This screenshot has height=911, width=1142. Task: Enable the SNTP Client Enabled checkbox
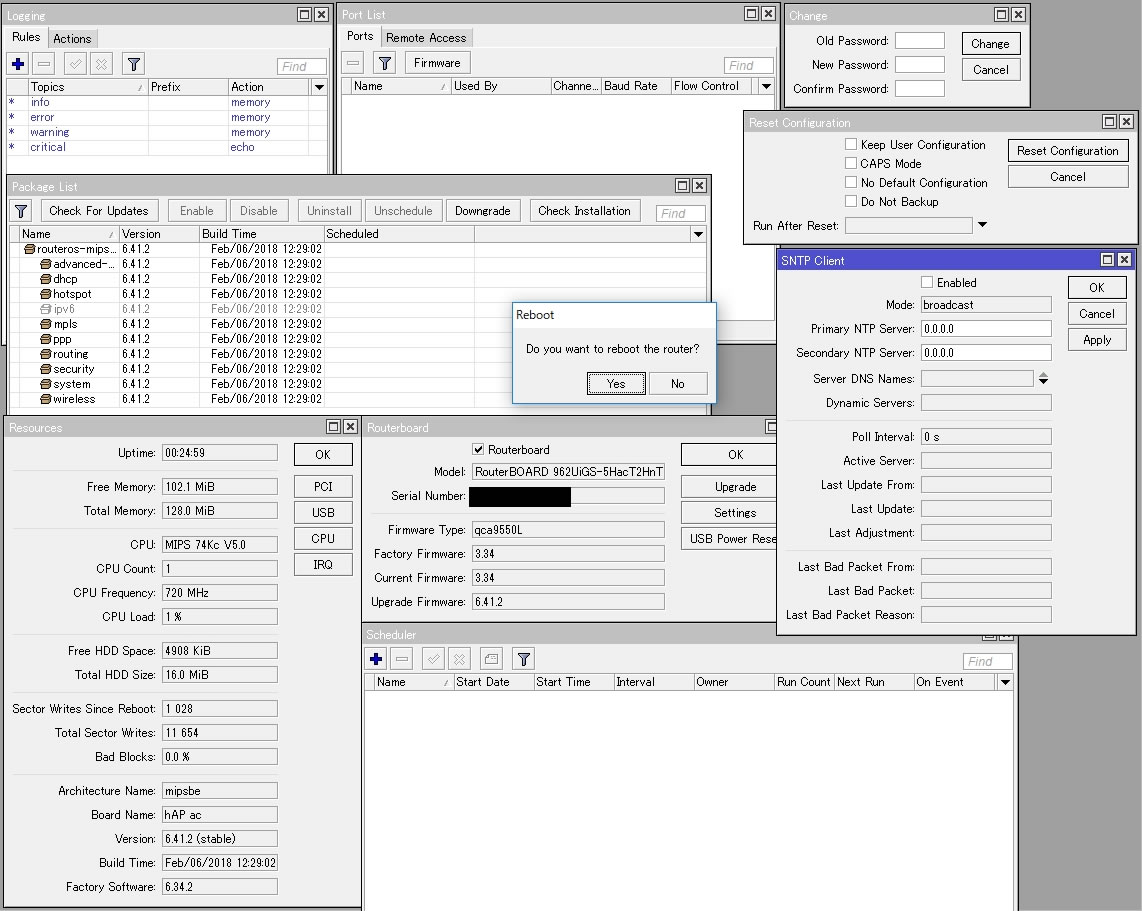pos(927,283)
